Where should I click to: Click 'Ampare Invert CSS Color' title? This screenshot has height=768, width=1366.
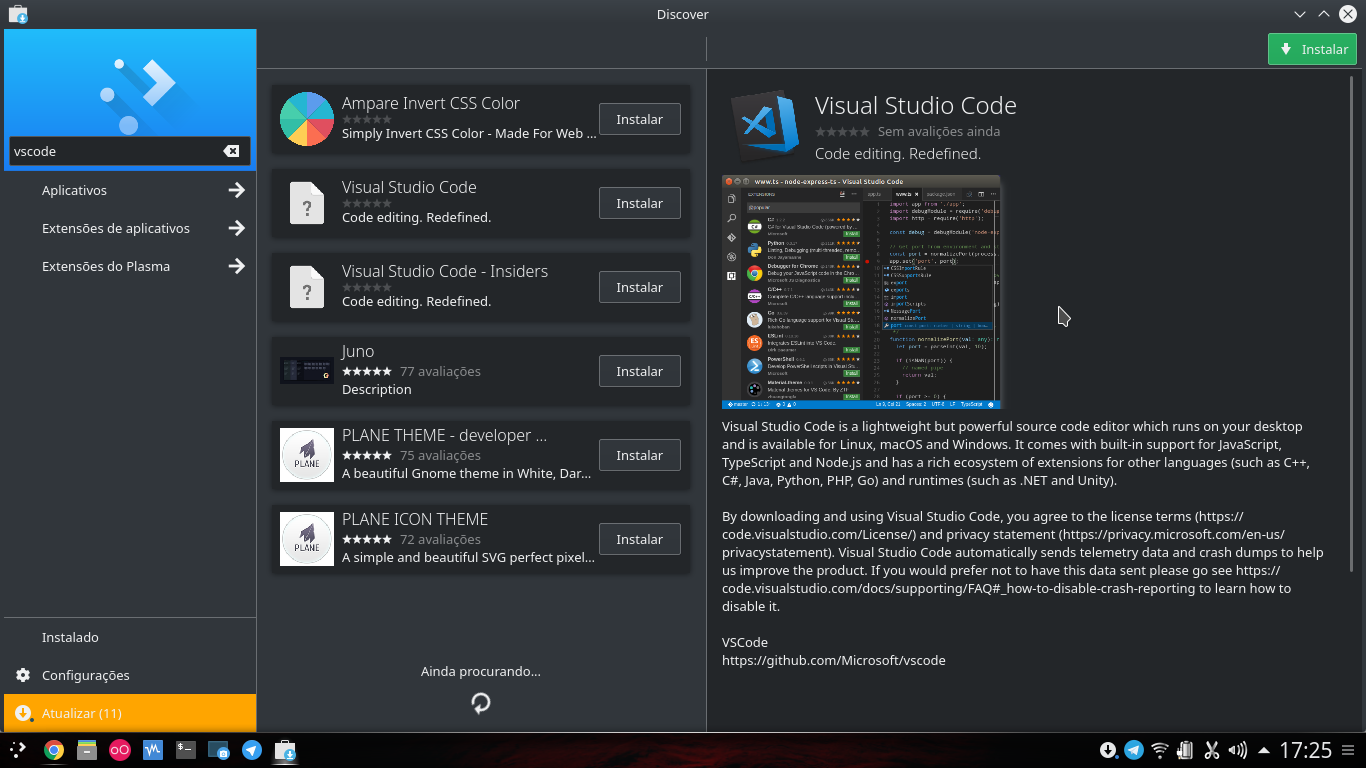(x=431, y=103)
